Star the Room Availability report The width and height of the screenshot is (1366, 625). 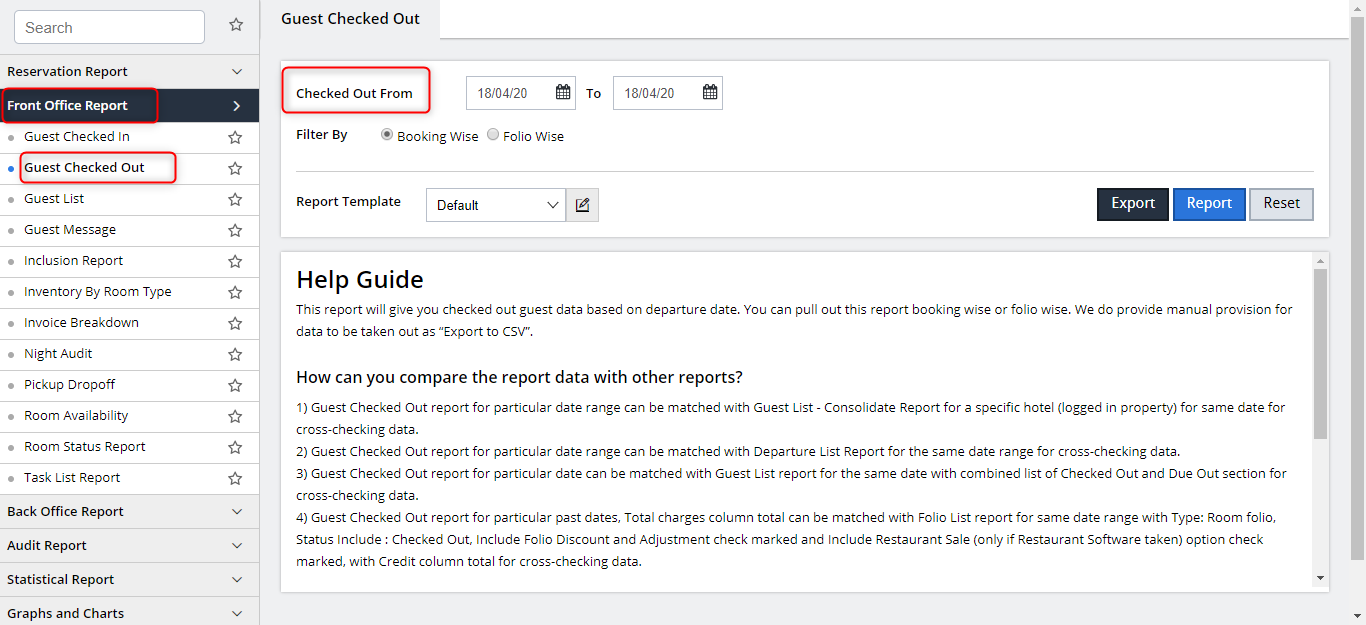pyautogui.click(x=235, y=416)
